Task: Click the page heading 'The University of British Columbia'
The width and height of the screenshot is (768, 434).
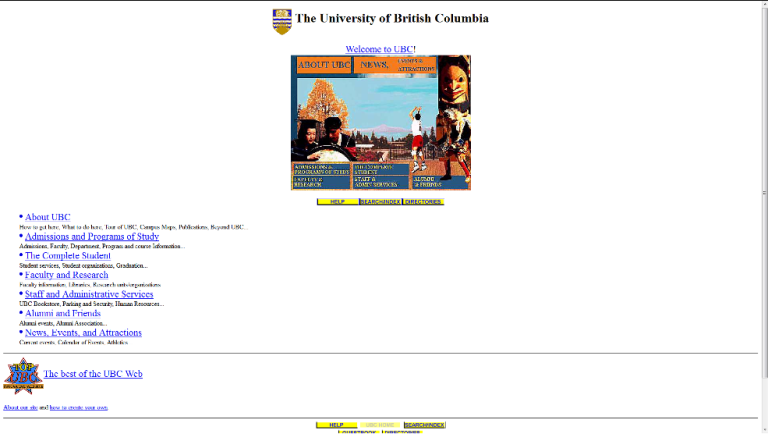Action: 392,19
